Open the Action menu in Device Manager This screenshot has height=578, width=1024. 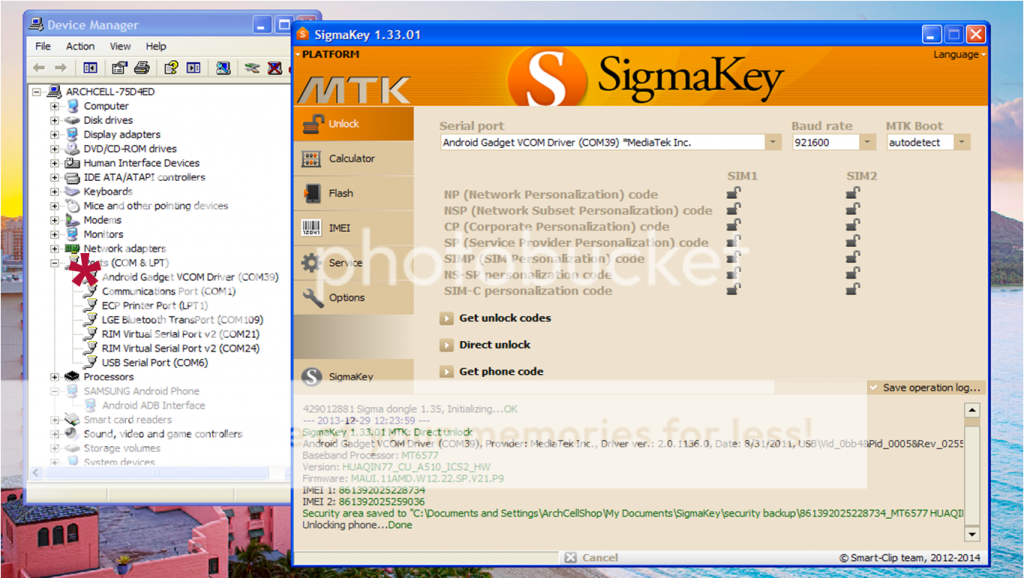(x=80, y=46)
